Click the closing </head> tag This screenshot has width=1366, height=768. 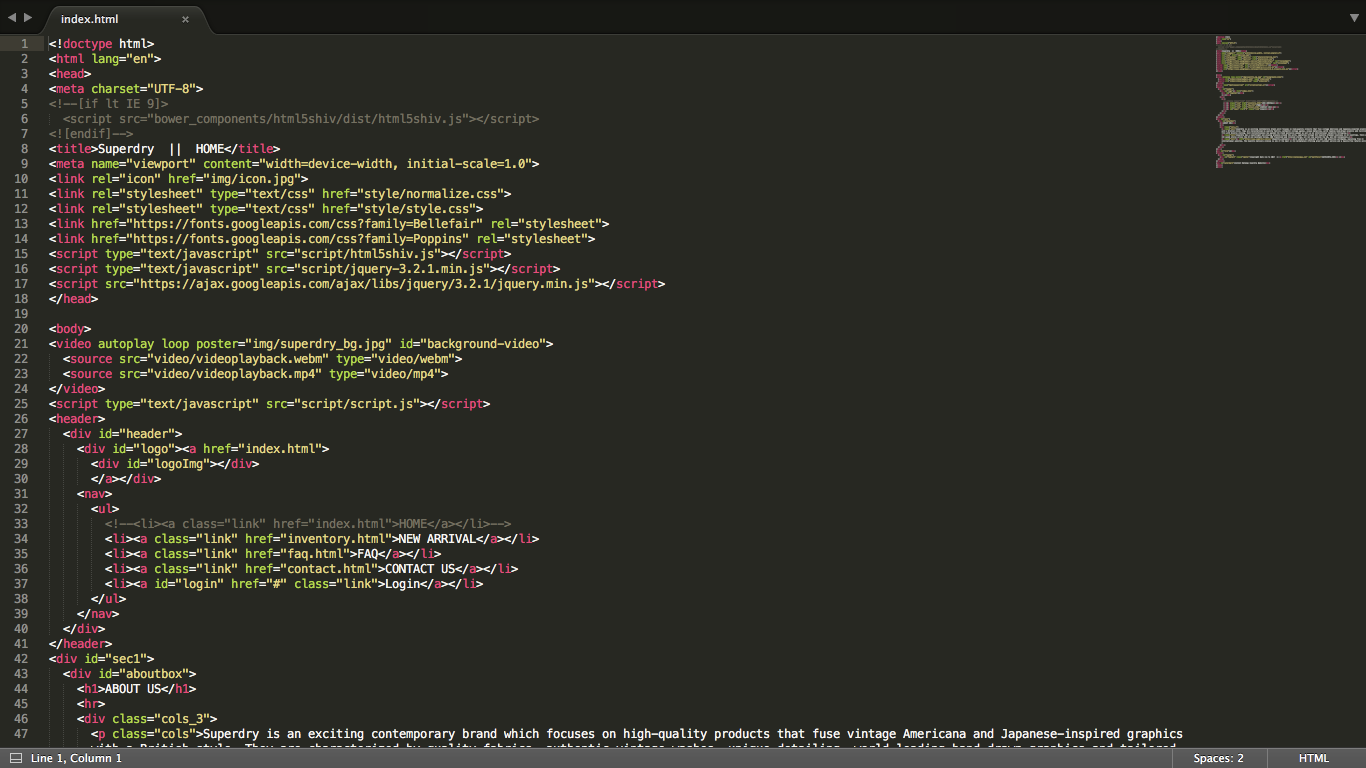[73, 299]
